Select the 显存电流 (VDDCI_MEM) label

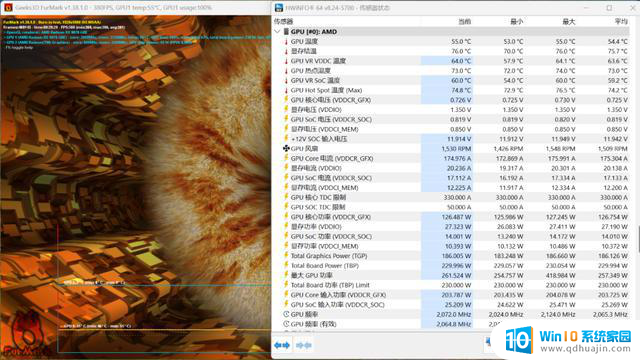tap(324, 188)
